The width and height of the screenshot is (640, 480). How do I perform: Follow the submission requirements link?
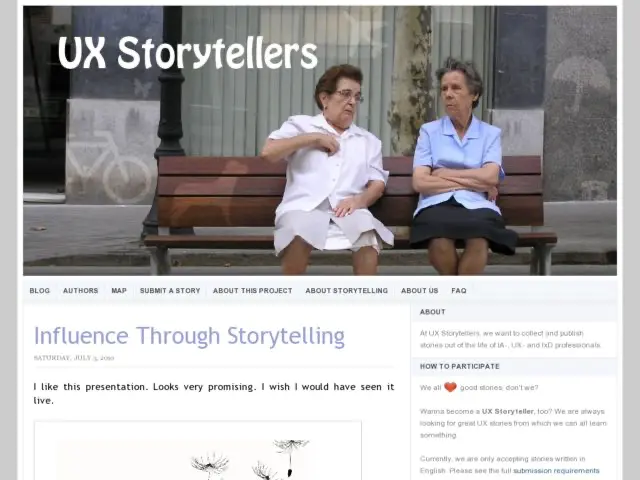(x=556, y=471)
